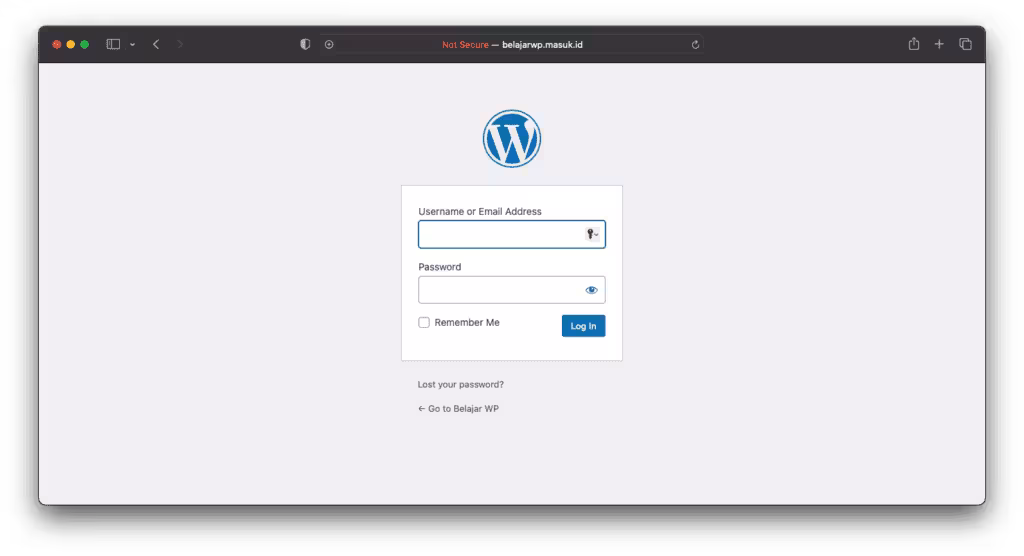
Task: Open the Share menu
Action: coord(914,44)
